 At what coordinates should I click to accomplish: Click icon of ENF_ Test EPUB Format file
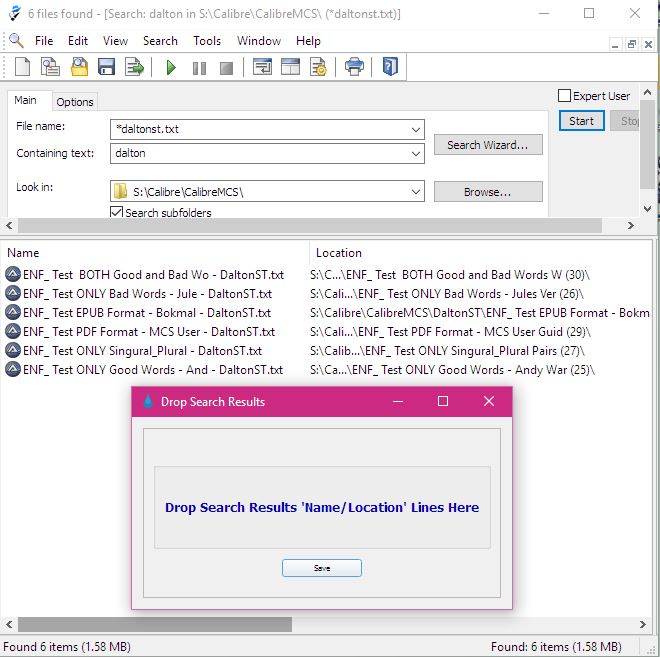tap(13, 312)
